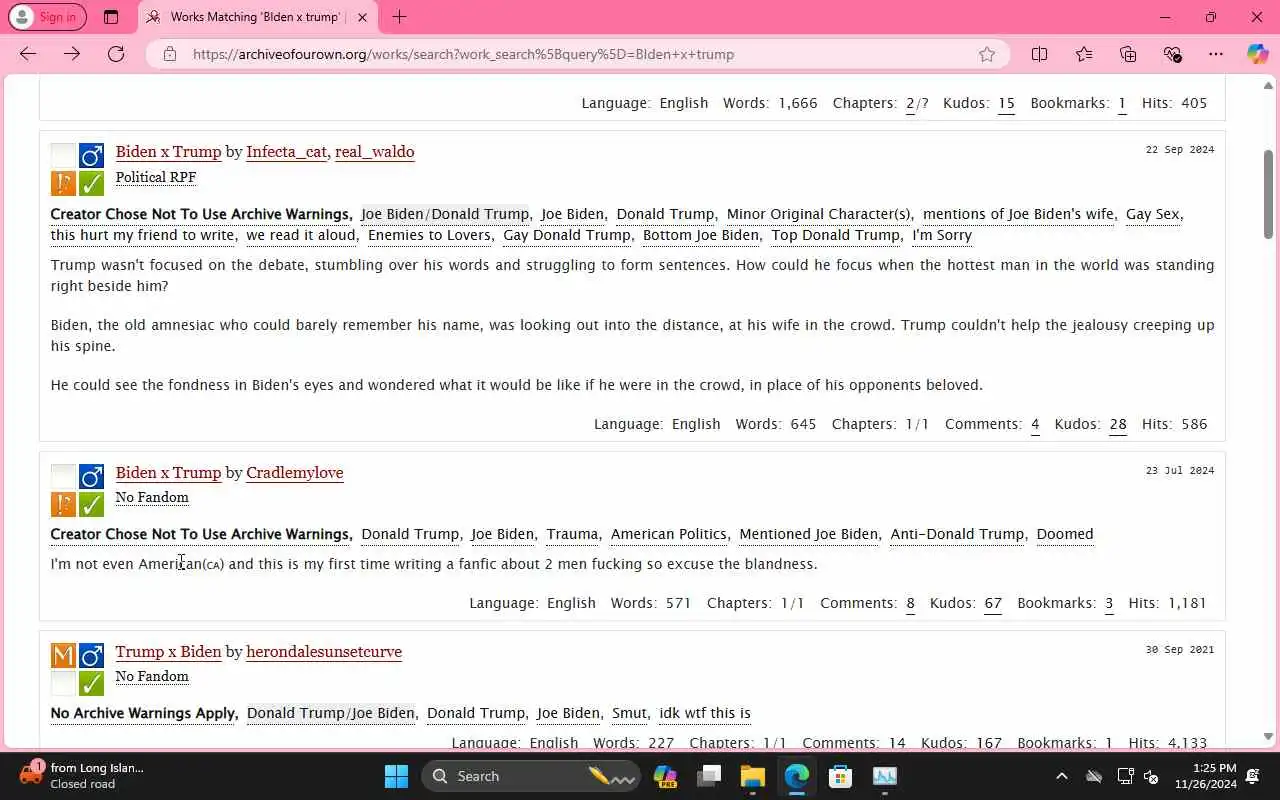Click the 'Bottom Joe Biden' tag

[x=701, y=235]
